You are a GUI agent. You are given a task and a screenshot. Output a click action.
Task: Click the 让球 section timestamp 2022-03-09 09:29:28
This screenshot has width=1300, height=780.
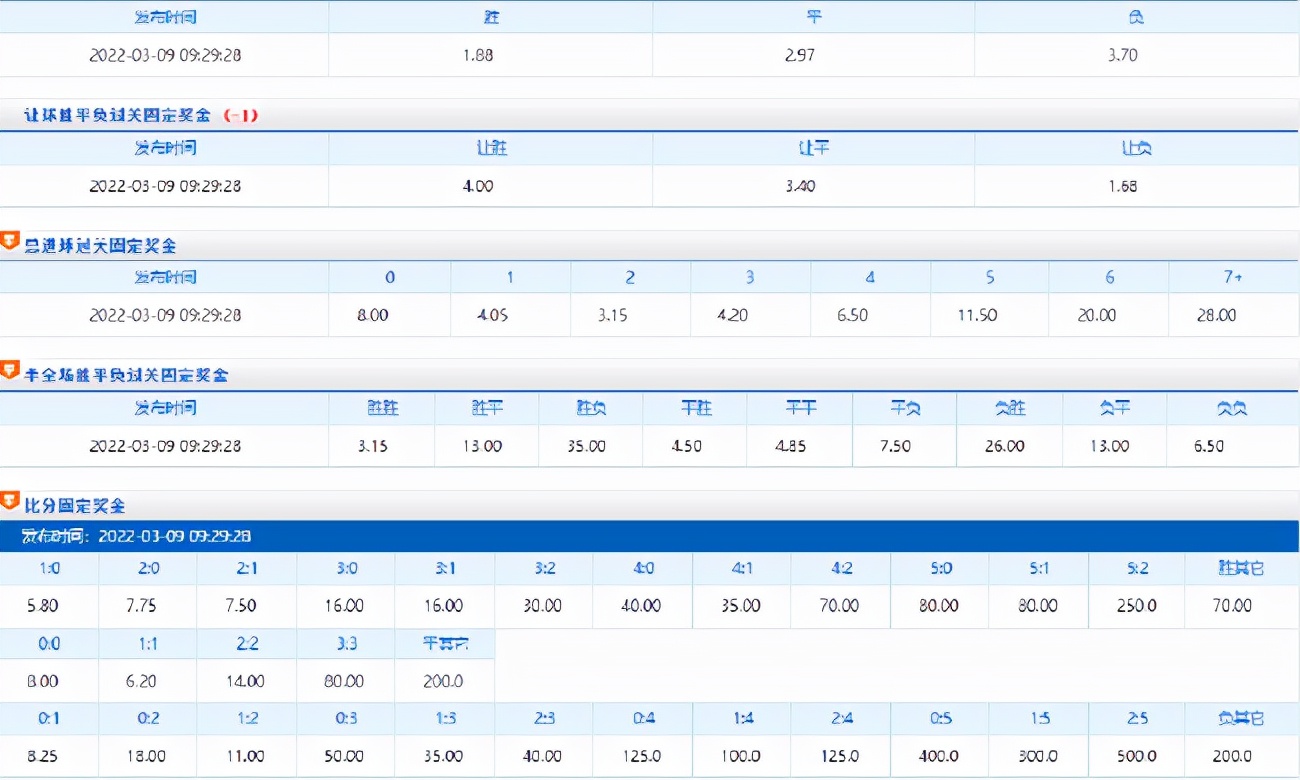point(165,186)
